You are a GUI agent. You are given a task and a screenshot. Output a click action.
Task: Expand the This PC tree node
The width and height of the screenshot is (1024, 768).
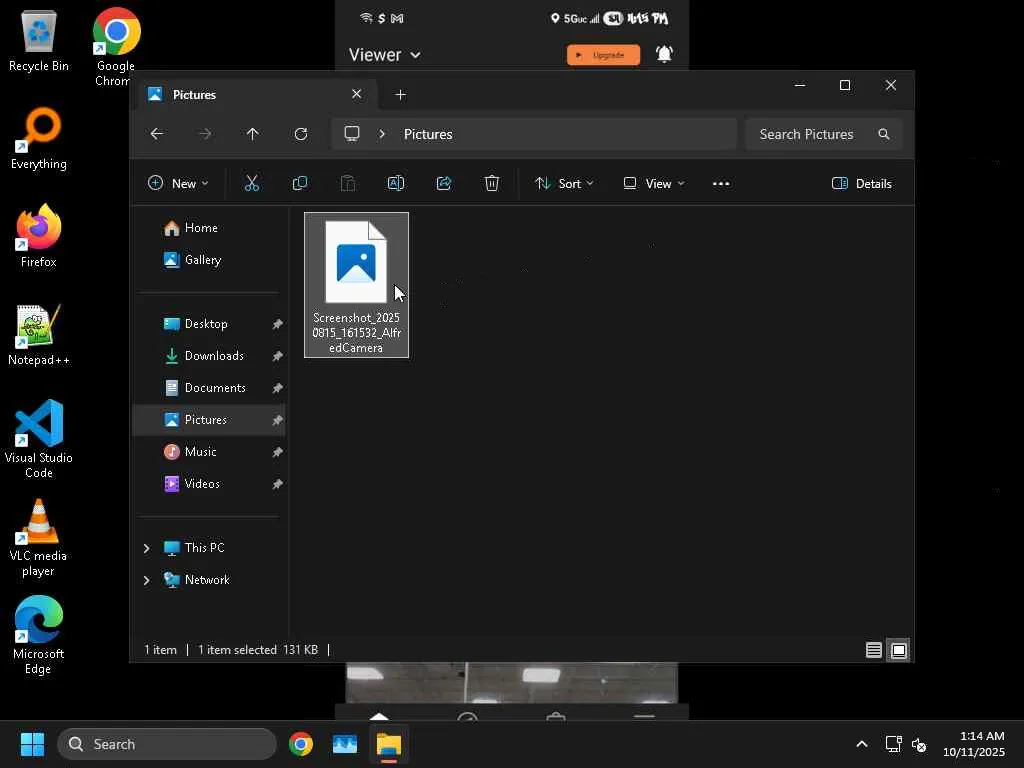coord(147,548)
